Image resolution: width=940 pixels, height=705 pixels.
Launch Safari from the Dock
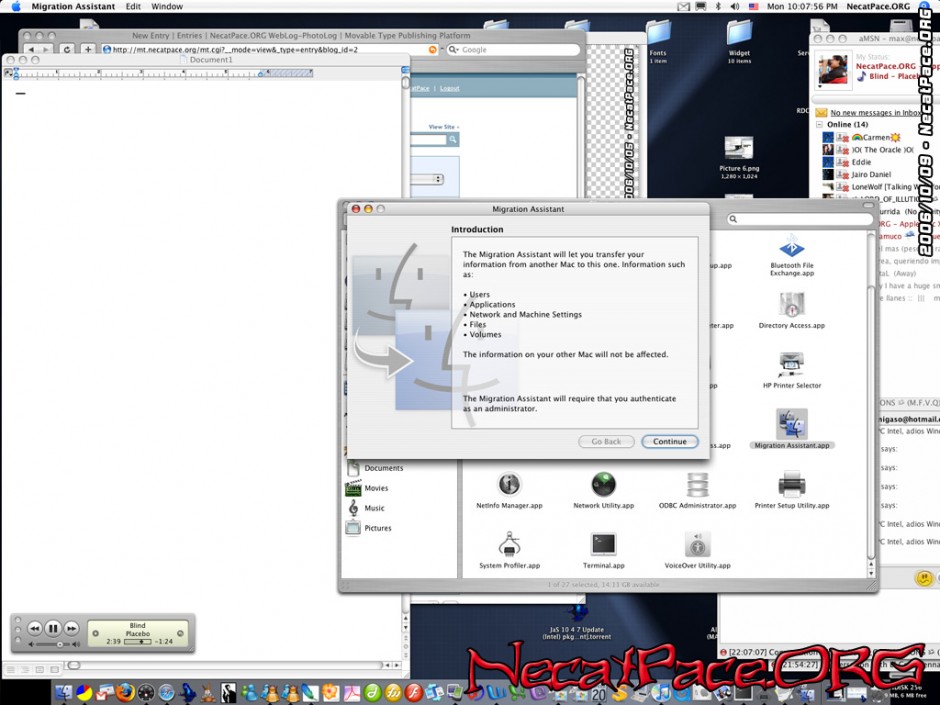coord(166,693)
